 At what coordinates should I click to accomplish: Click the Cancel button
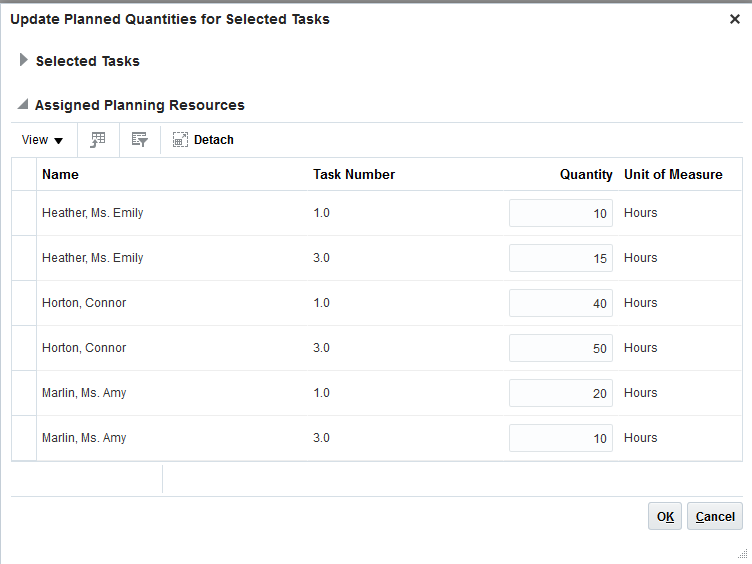[x=715, y=517]
